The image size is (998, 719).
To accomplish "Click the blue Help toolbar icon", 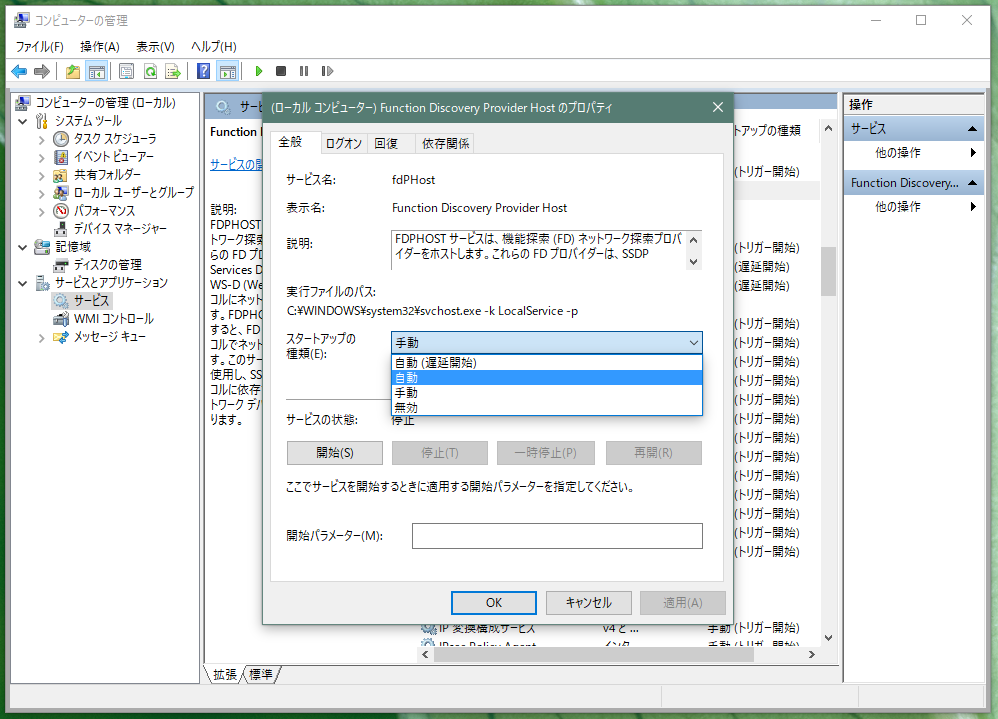I will click(204, 71).
